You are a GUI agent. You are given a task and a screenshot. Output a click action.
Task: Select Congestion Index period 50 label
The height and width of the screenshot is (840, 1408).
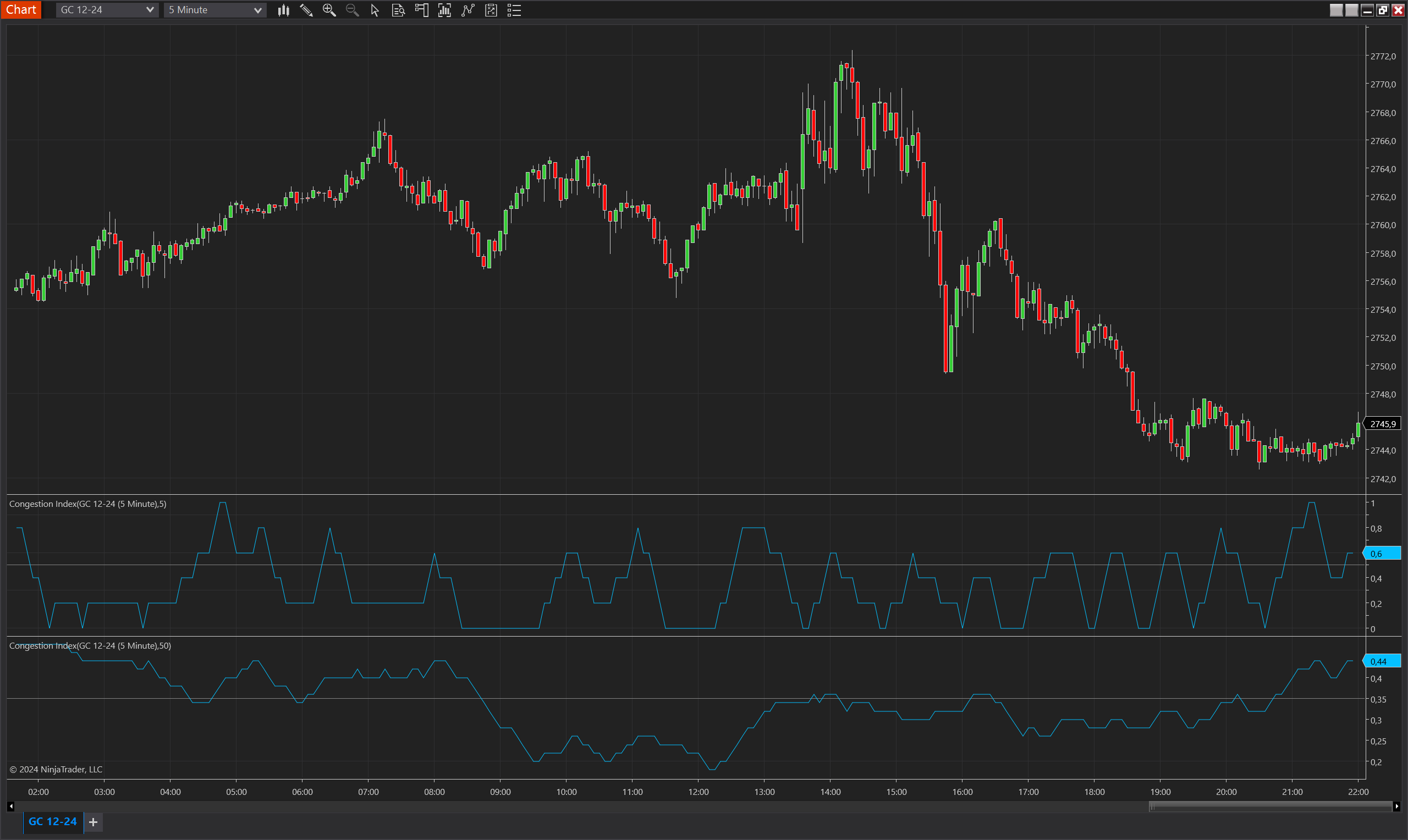tap(90, 646)
